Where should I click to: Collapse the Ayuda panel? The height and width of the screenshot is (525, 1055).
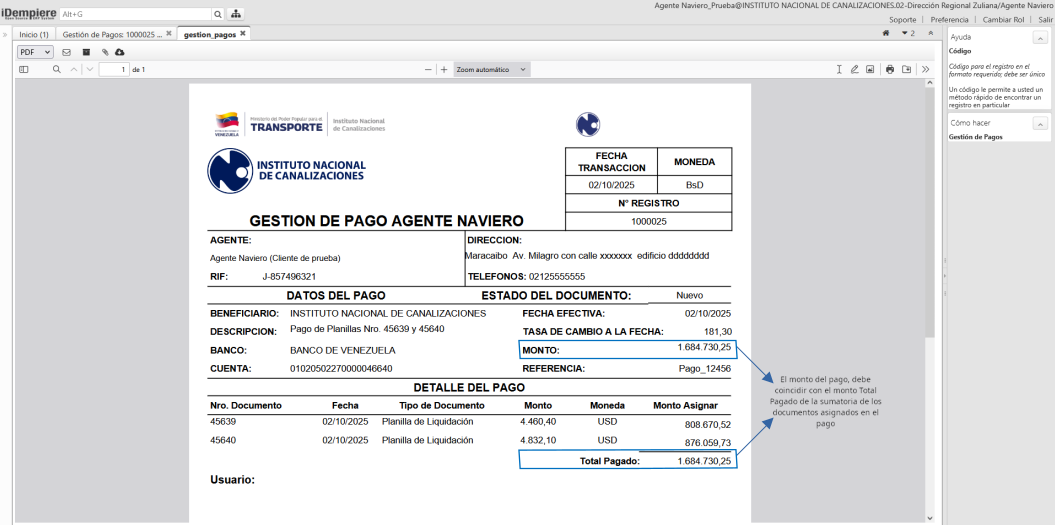tap(1040, 38)
